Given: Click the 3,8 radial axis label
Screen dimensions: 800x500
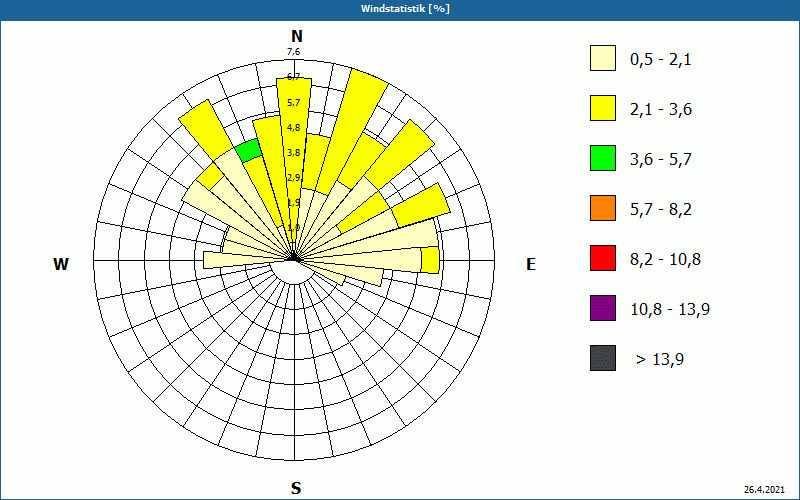Looking at the screenshot, I should click(293, 153).
